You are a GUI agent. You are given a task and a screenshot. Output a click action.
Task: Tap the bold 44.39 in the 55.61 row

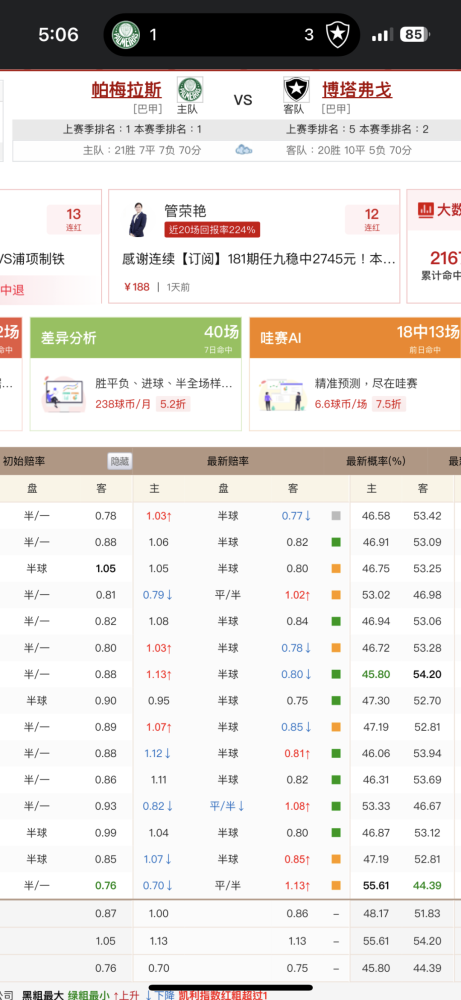pos(427,885)
